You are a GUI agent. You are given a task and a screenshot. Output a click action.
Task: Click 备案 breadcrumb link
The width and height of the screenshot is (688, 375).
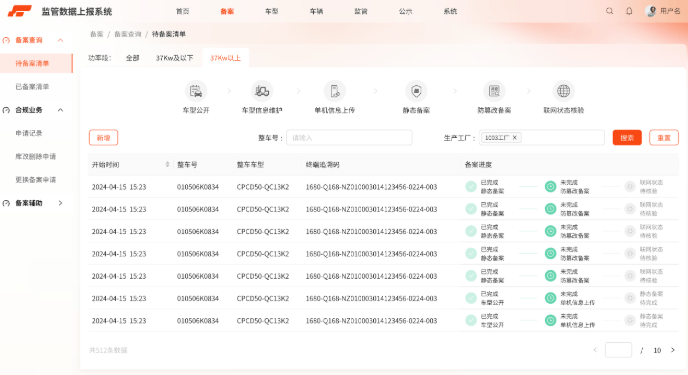(97, 34)
